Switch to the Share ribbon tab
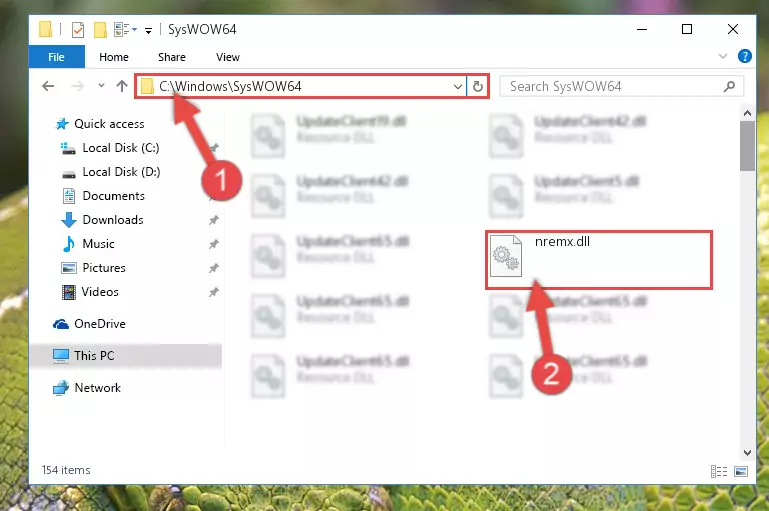This screenshot has width=769, height=511. pos(172,57)
